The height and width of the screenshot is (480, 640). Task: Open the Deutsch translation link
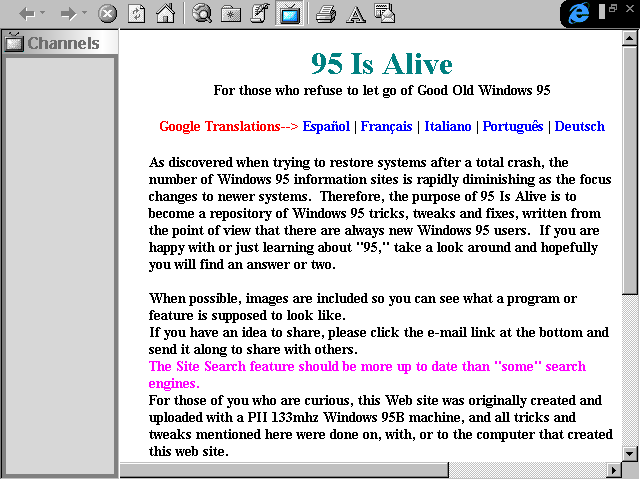pos(580,127)
